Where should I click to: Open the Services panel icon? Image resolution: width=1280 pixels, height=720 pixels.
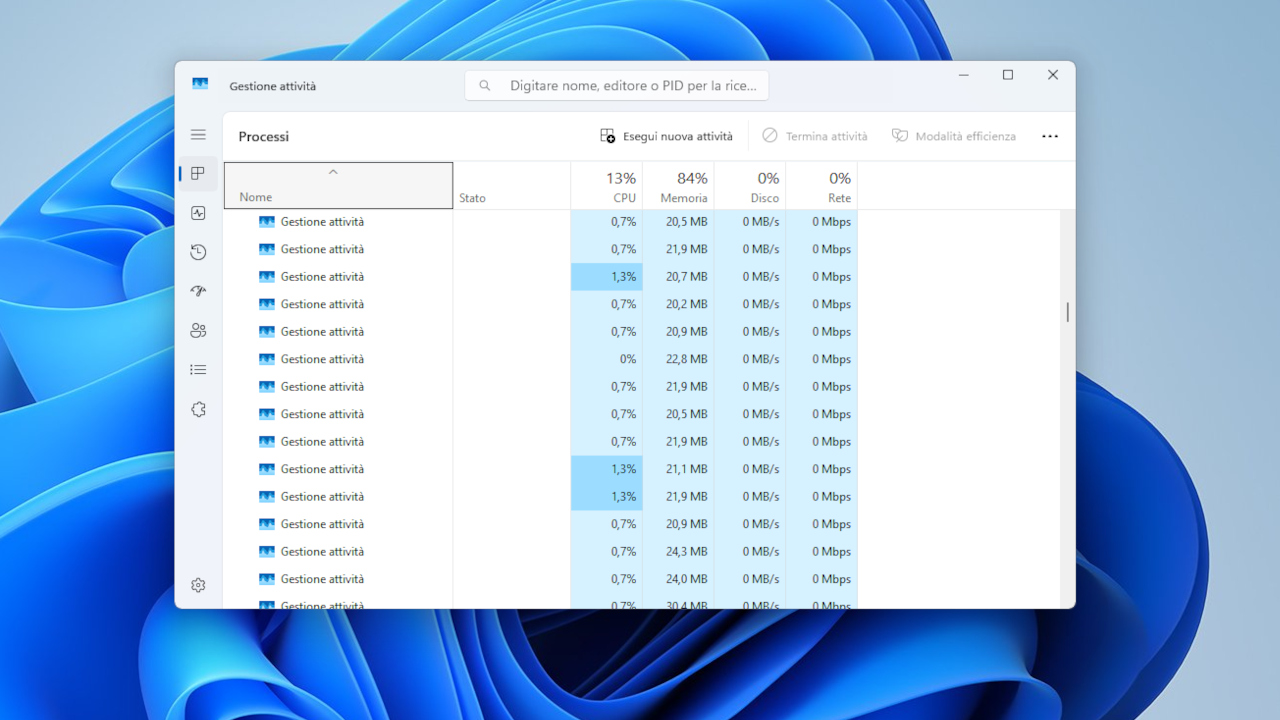coord(198,409)
